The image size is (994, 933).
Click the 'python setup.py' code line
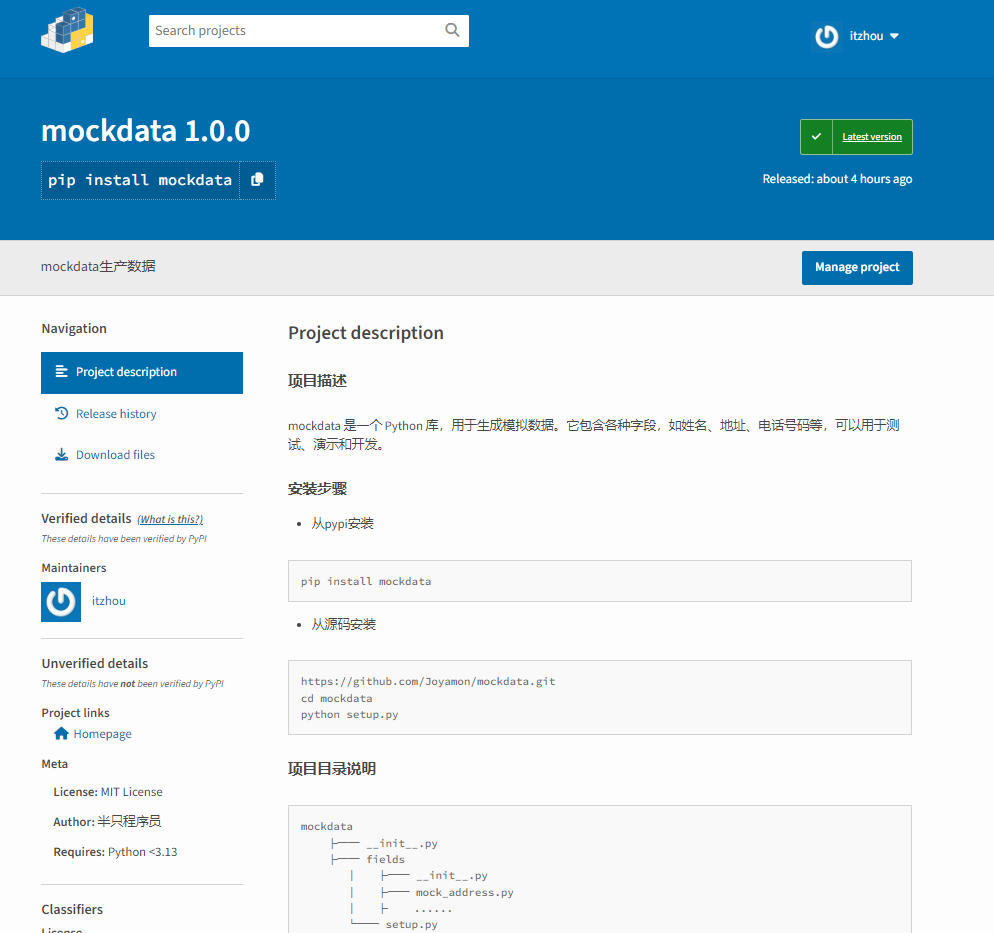[349, 714]
